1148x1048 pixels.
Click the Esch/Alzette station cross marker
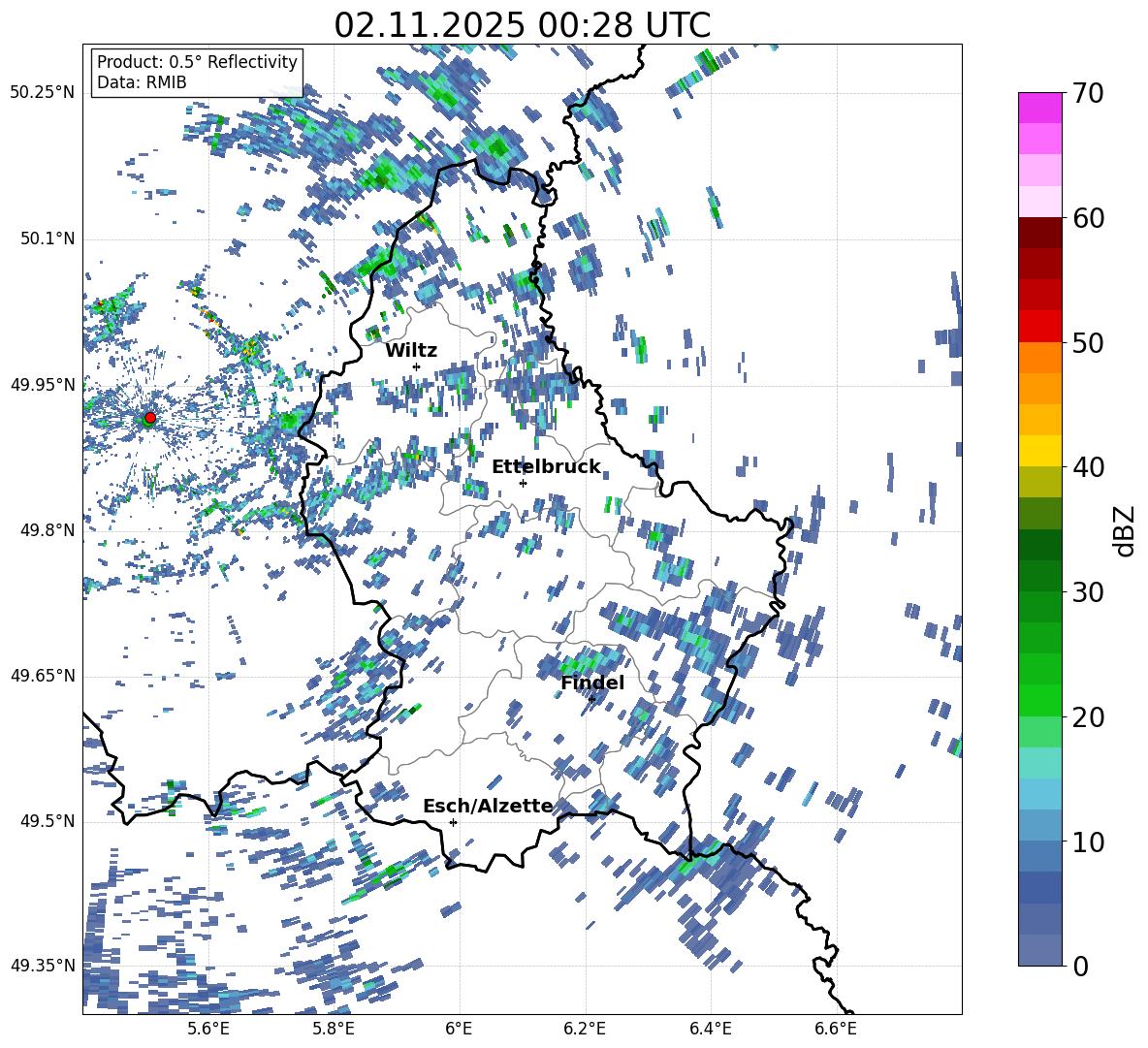coord(453,822)
